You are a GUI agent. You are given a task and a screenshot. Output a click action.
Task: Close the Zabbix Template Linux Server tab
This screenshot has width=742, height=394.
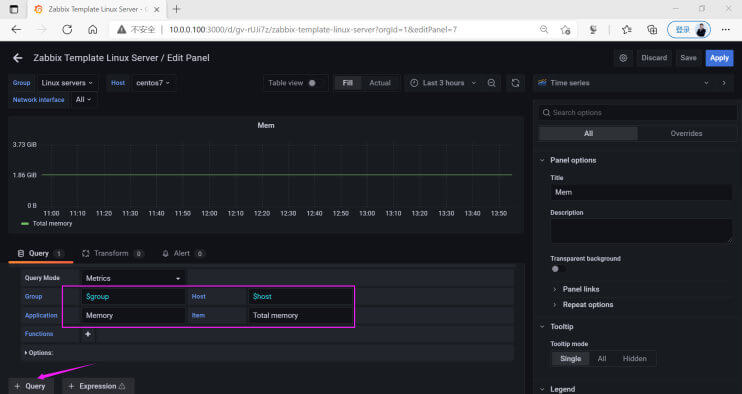tap(157, 9)
